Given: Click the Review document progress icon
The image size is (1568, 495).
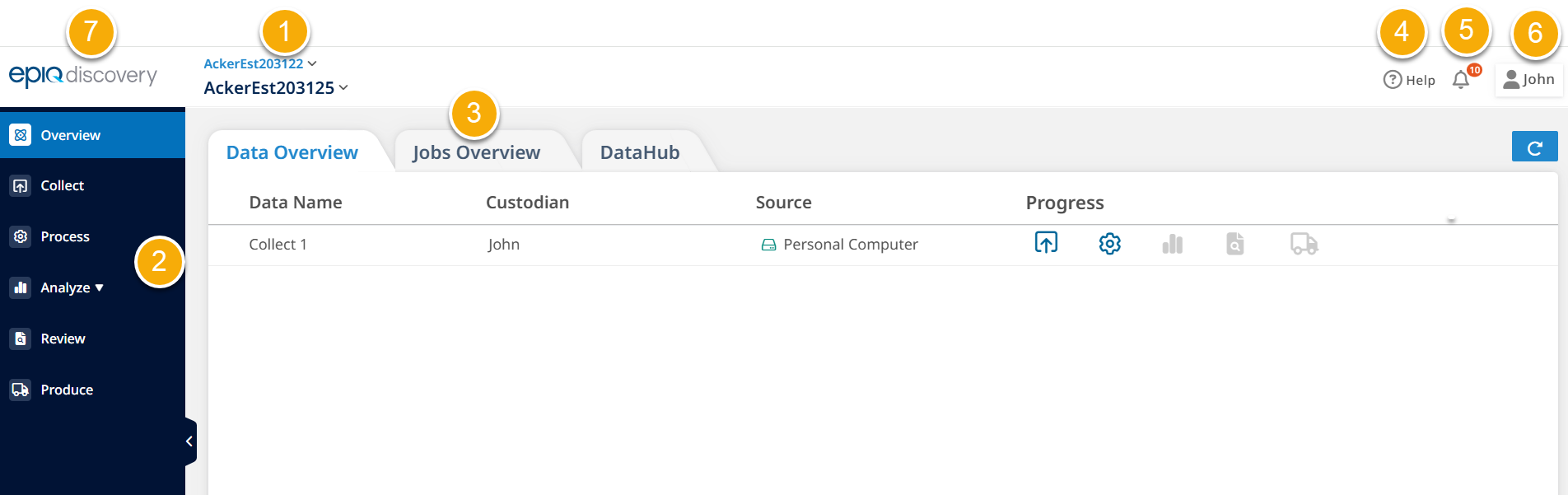Looking at the screenshot, I should point(1234,244).
